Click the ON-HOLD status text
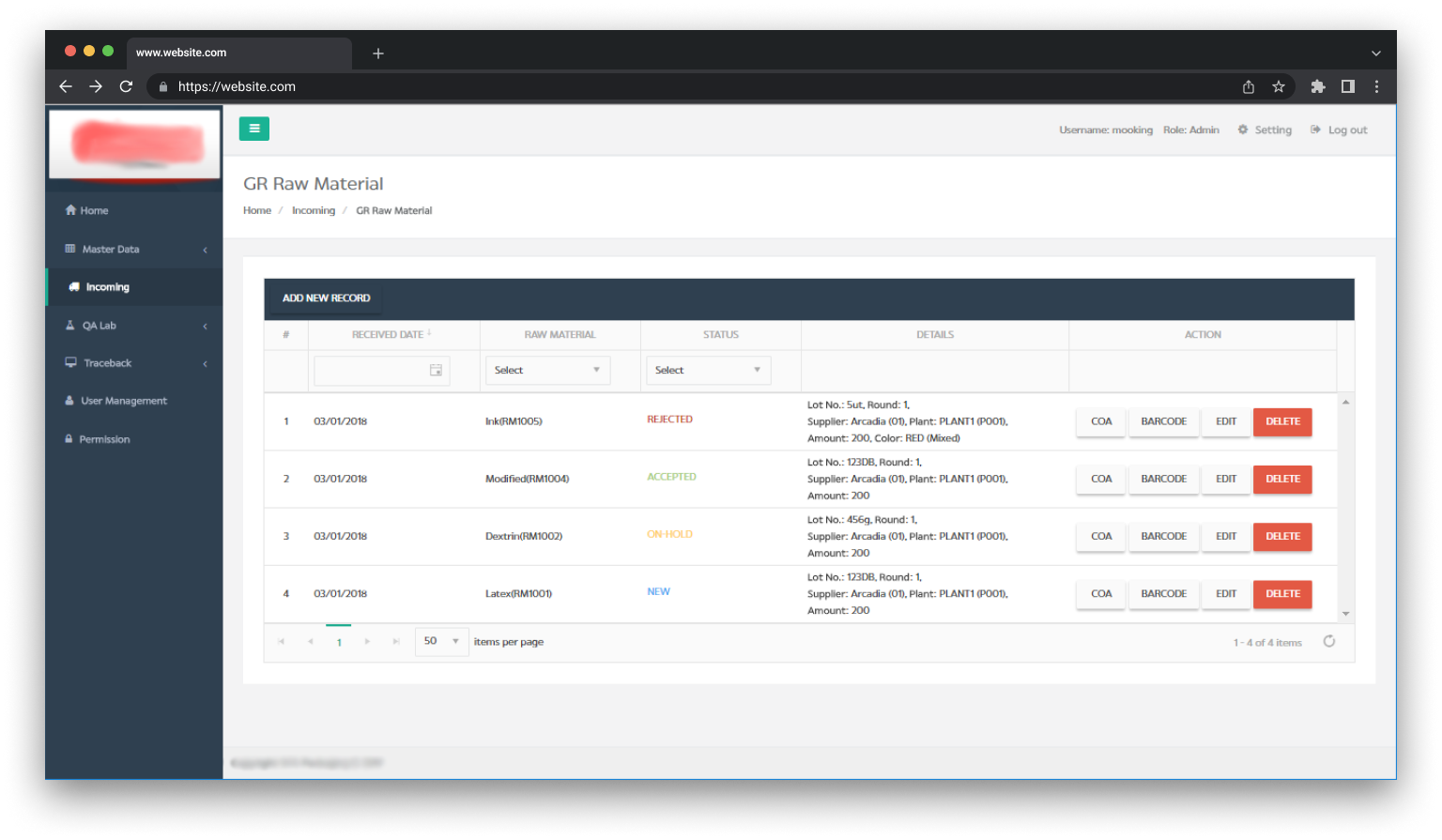This screenshot has height=840, width=1442. point(669,534)
